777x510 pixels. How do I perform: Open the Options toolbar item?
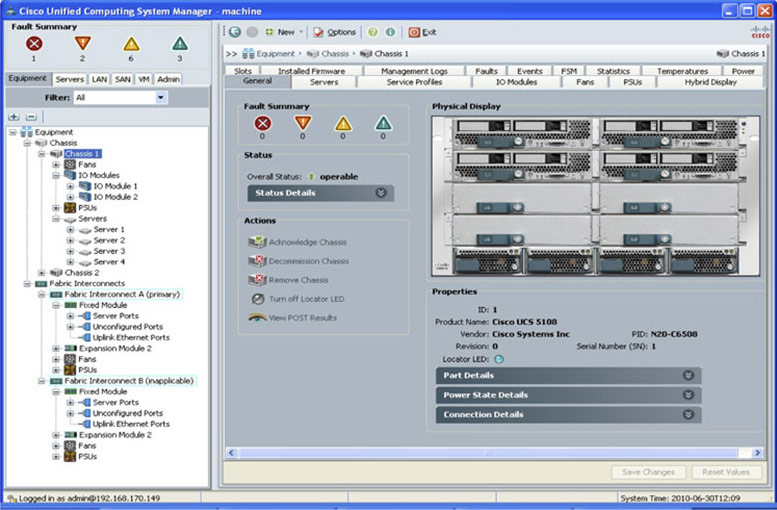tap(335, 32)
